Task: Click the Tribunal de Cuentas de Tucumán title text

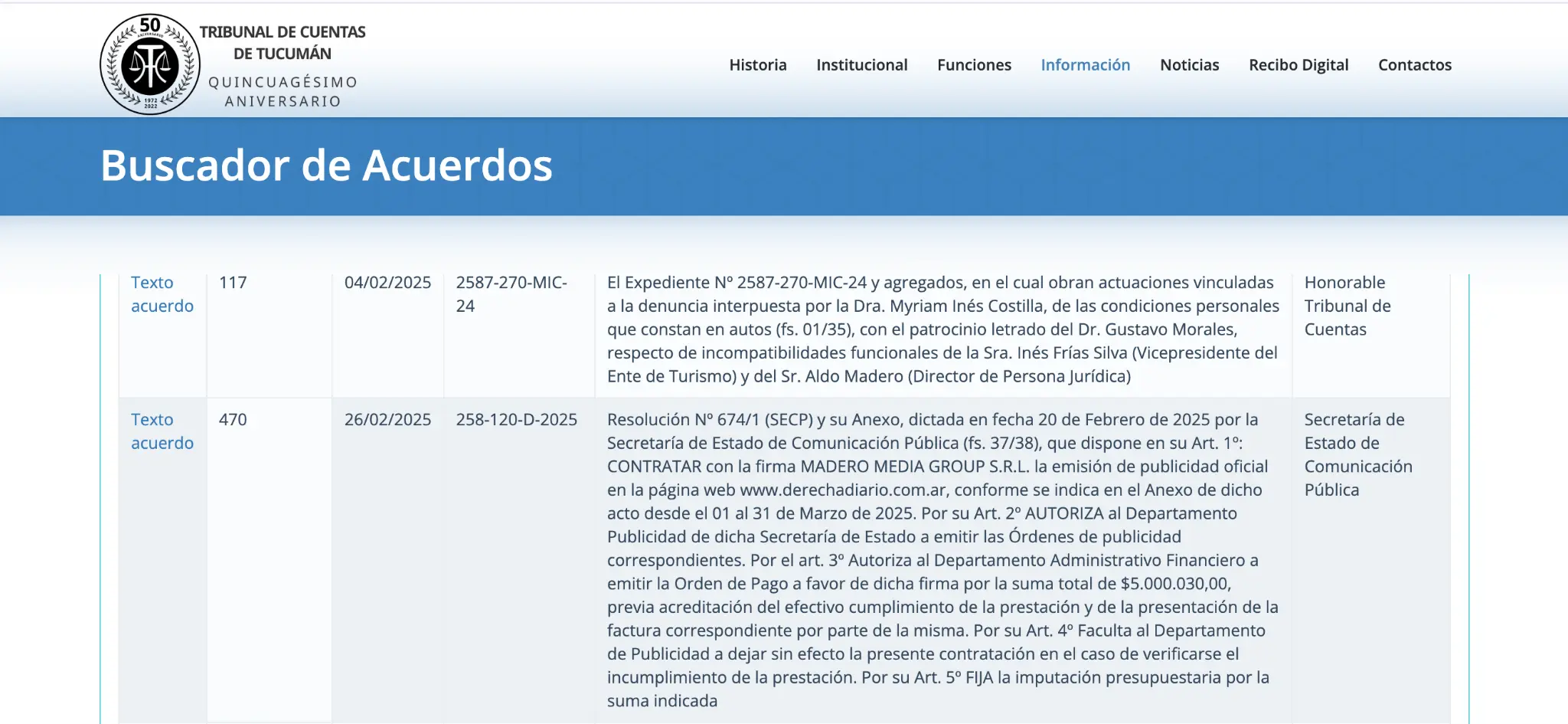Action: click(283, 43)
